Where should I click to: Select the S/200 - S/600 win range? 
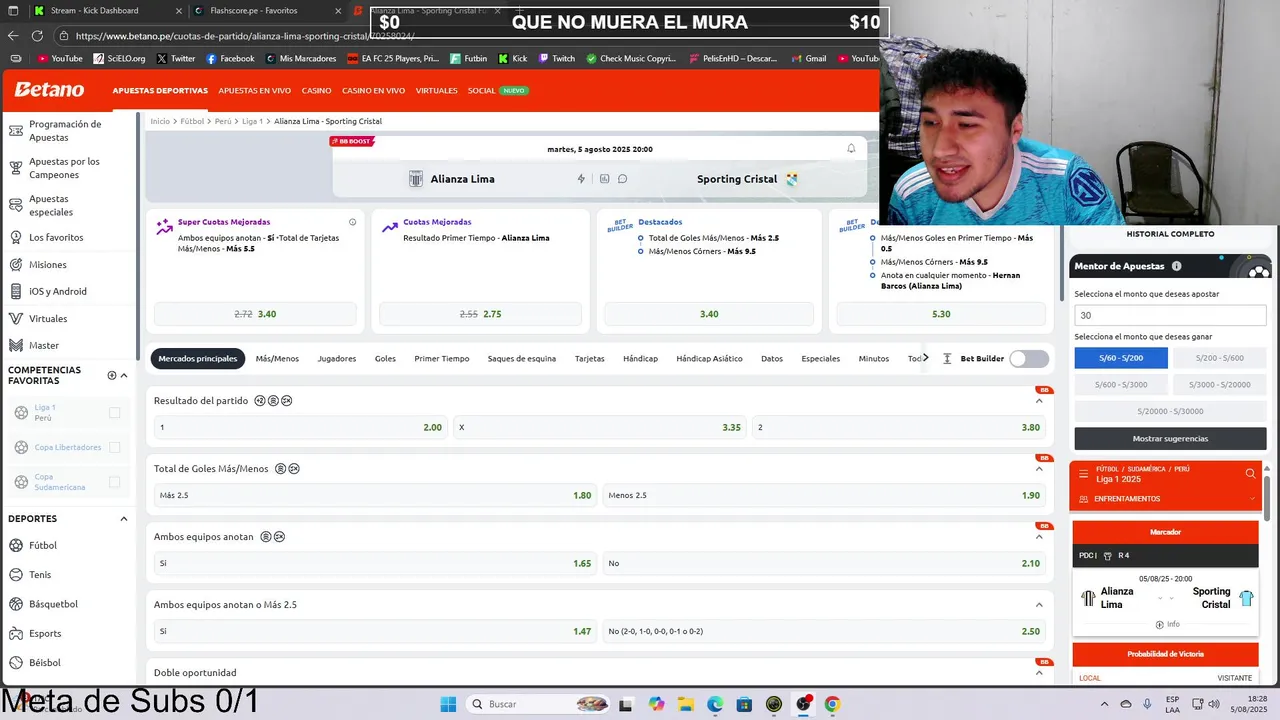[x=1219, y=358]
